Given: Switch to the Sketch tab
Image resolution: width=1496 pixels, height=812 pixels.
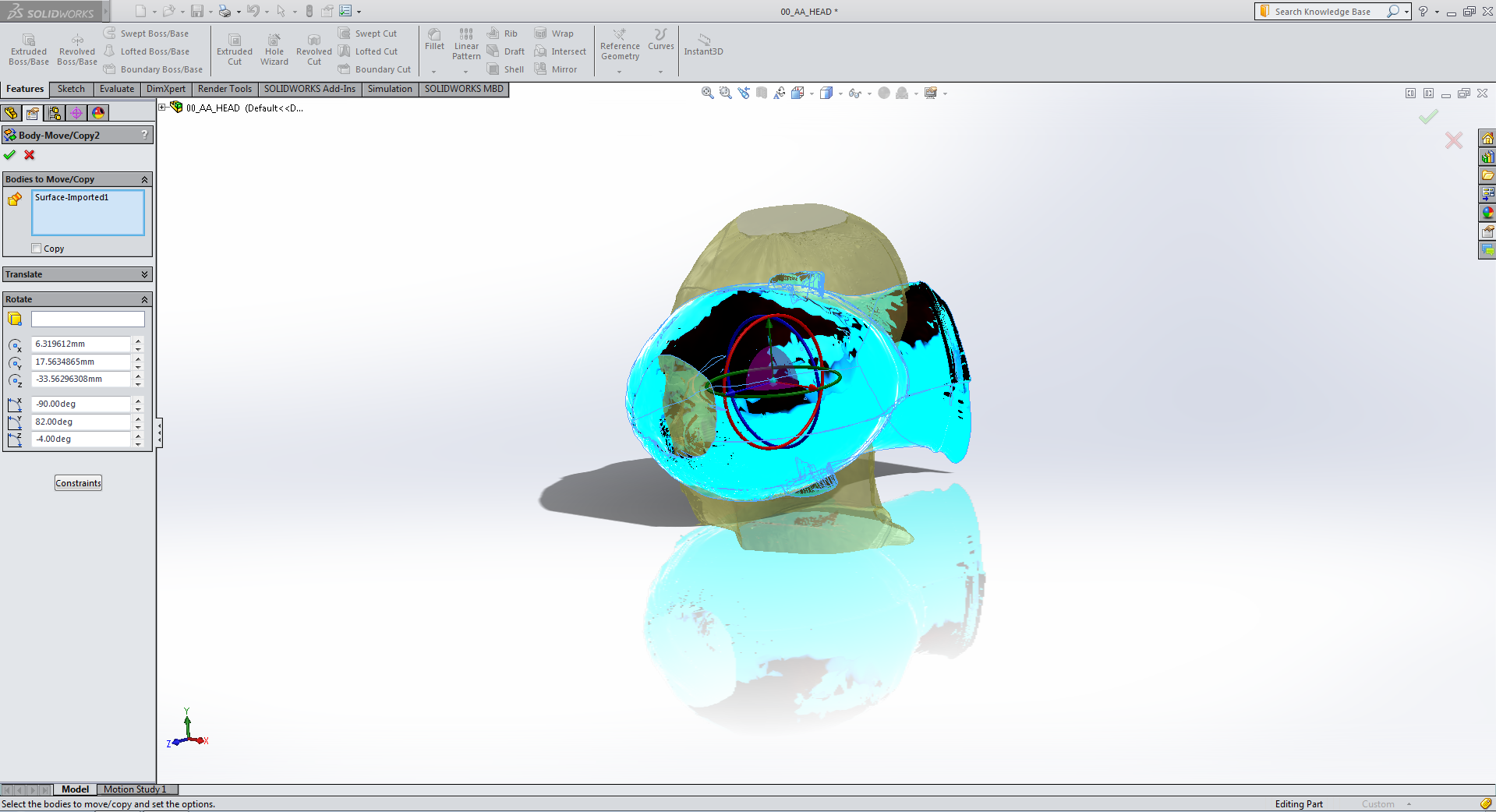Looking at the screenshot, I should (71, 89).
